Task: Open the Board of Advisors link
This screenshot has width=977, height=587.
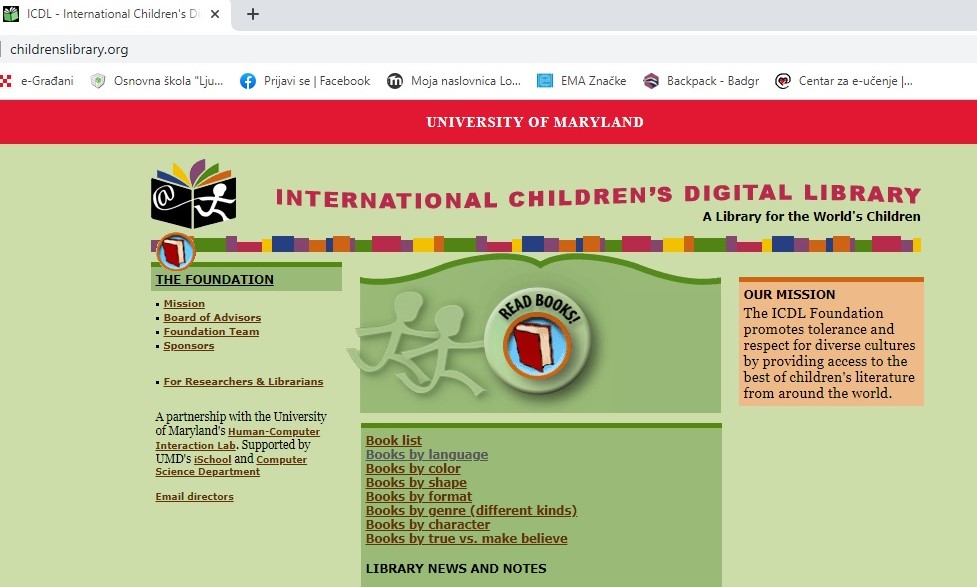Action: click(x=212, y=318)
